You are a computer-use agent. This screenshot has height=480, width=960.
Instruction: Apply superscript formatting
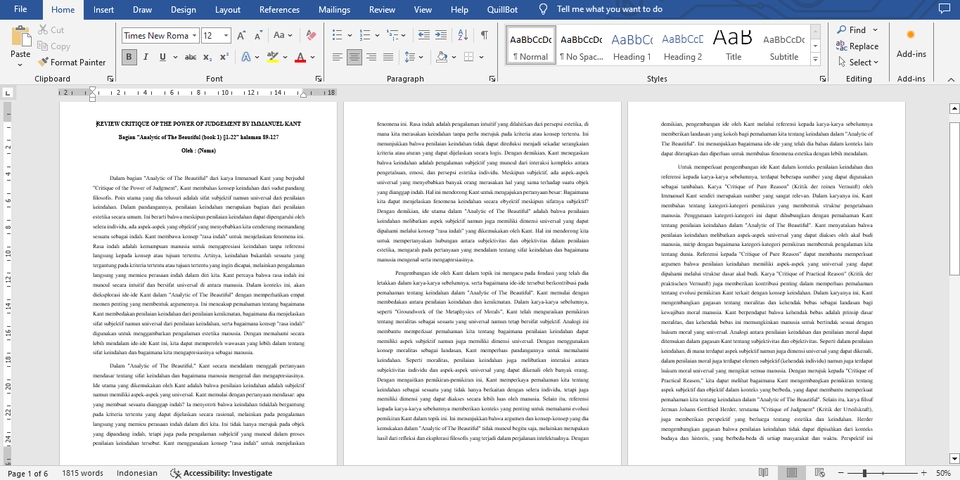tap(224, 57)
